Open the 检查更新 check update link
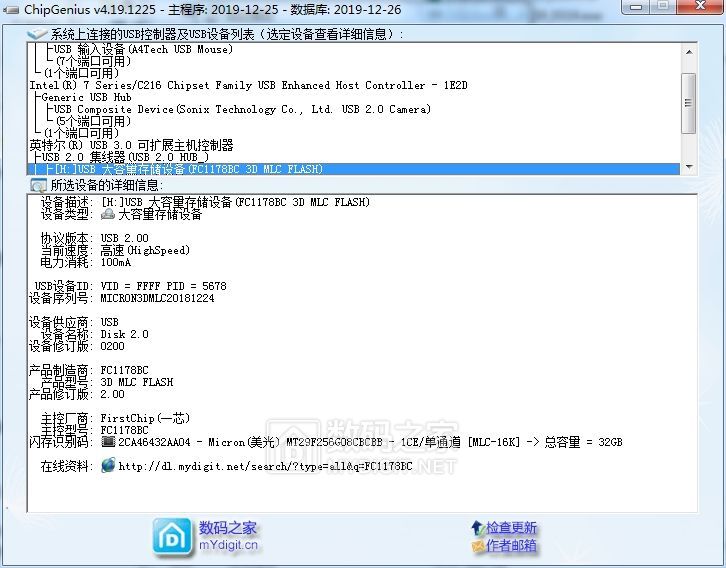This screenshot has width=726, height=568. click(x=511, y=527)
